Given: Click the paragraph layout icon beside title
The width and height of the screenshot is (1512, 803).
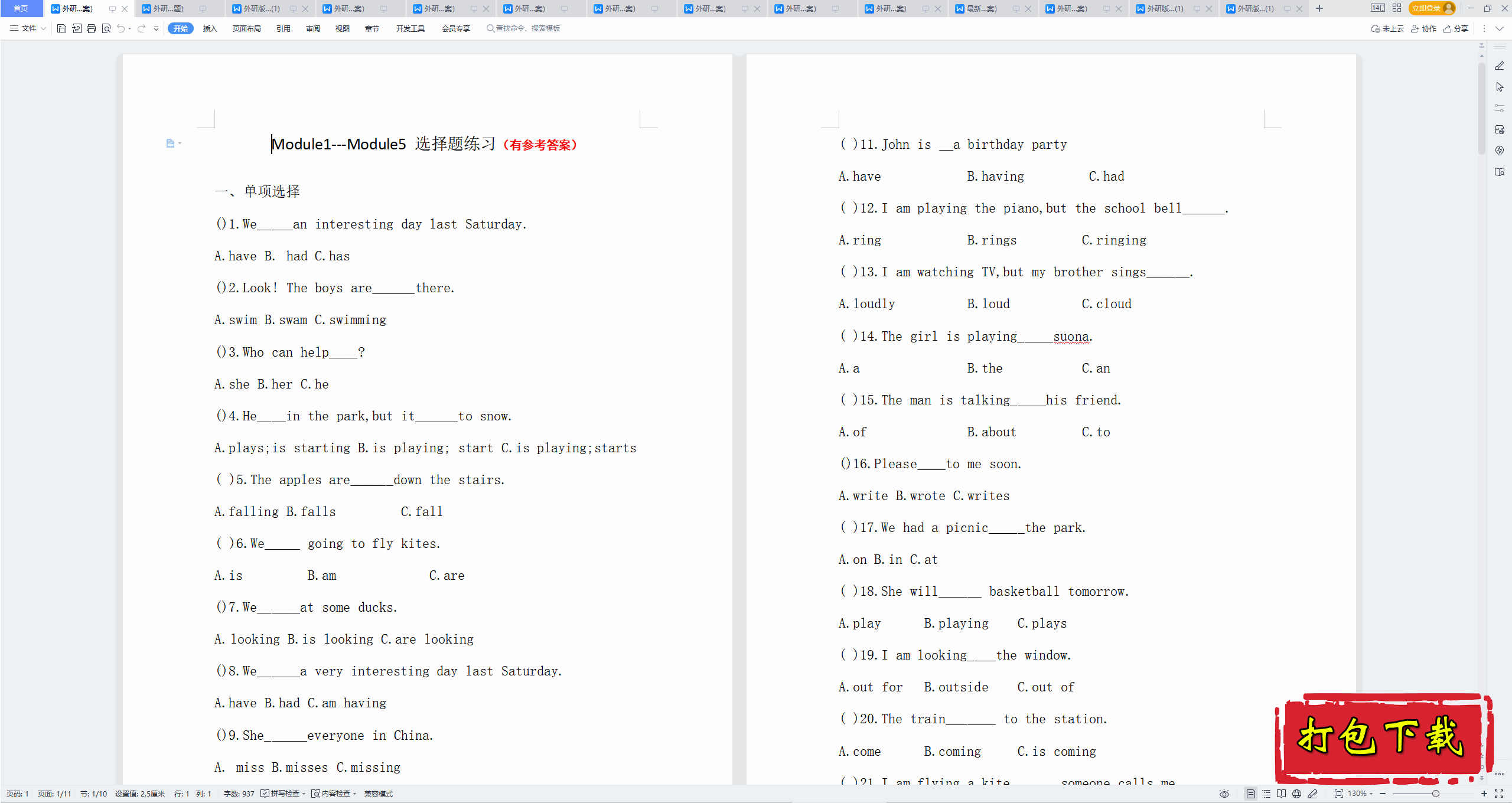Looking at the screenshot, I should (171, 143).
